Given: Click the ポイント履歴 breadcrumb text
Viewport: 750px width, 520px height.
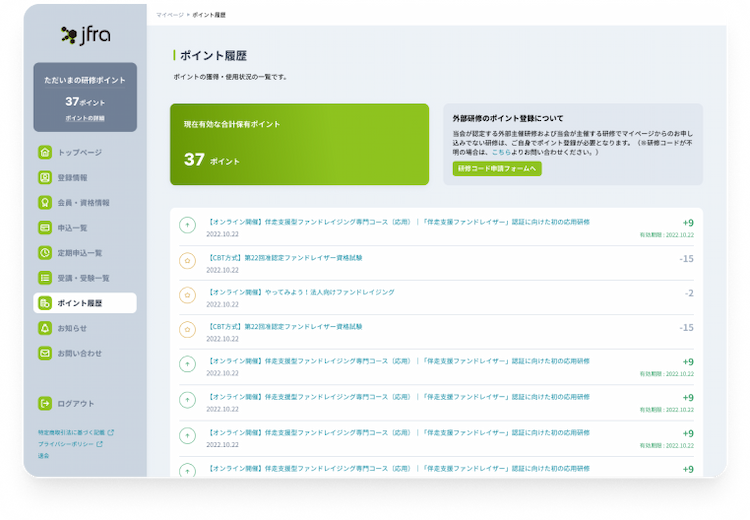Looking at the screenshot, I should tap(209, 15).
